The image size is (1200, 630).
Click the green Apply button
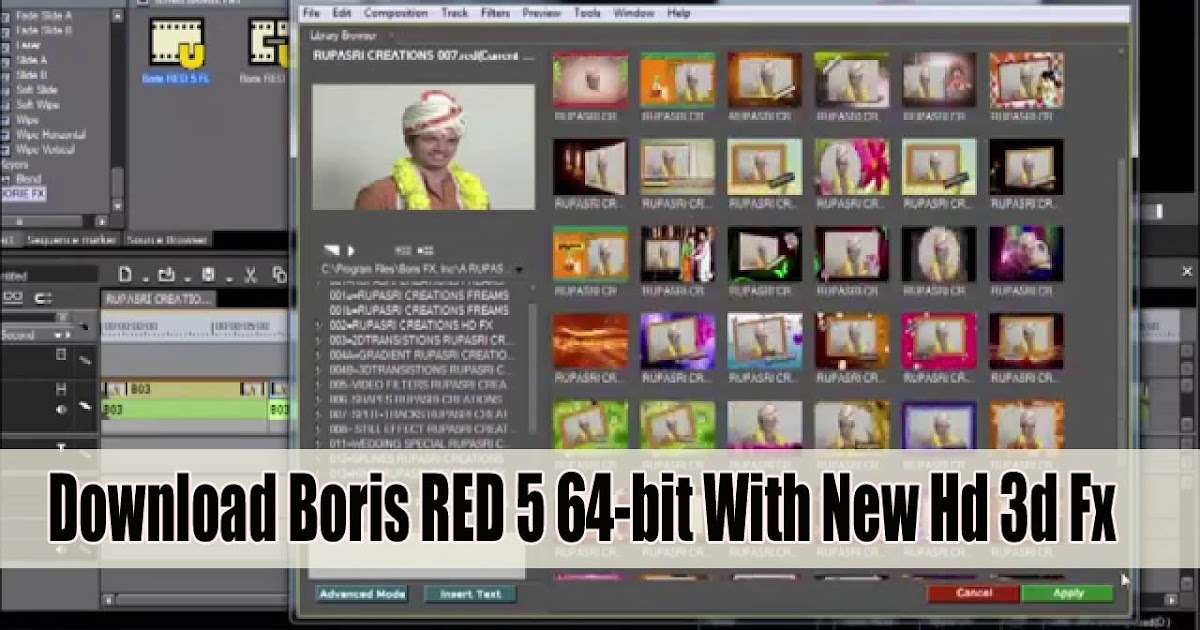(x=1067, y=593)
